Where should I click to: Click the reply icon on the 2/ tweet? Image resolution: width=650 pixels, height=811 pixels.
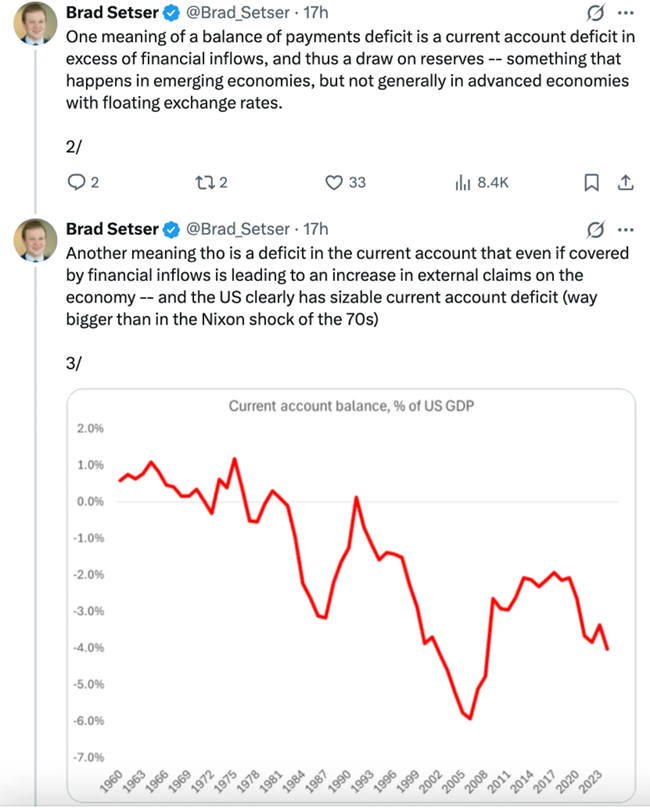coord(75,182)
